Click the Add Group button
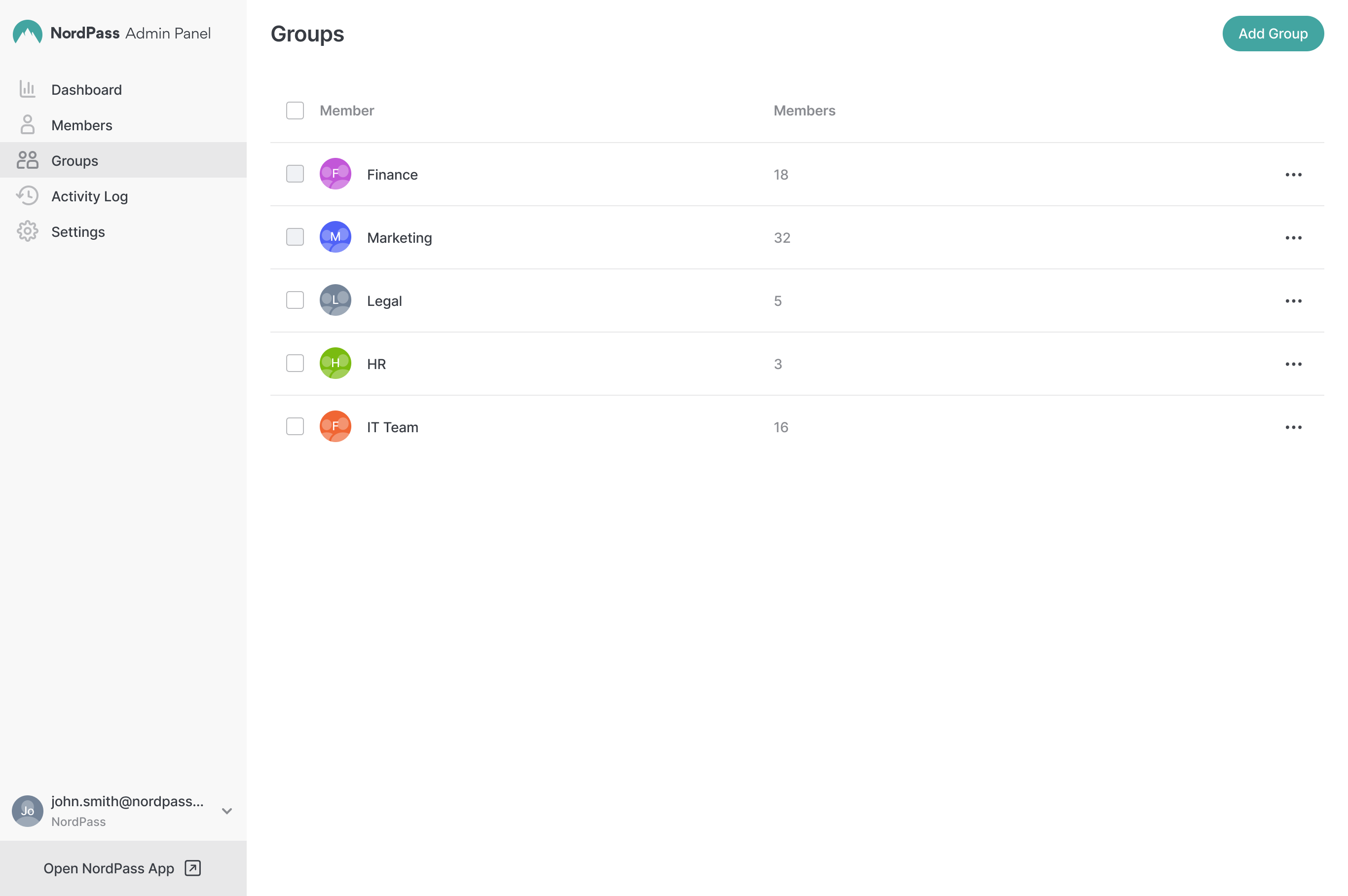Image resolution: width=1348 pixels, height=896 pixels. pos(1272,34)
